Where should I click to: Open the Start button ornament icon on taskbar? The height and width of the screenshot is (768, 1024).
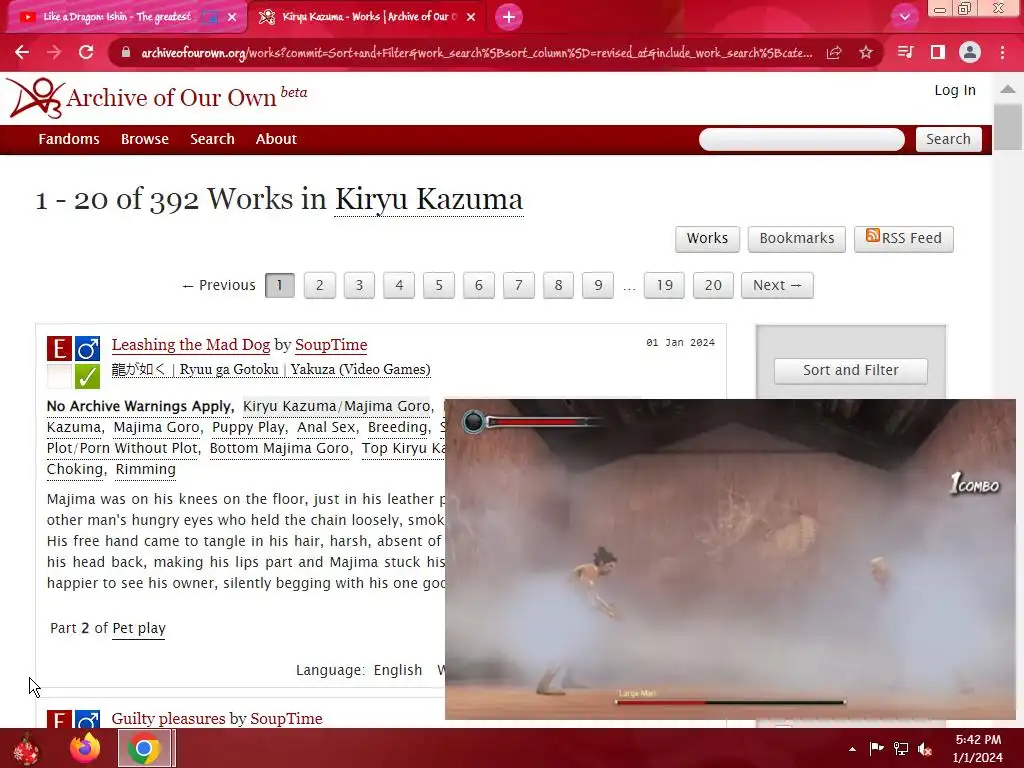27,748
